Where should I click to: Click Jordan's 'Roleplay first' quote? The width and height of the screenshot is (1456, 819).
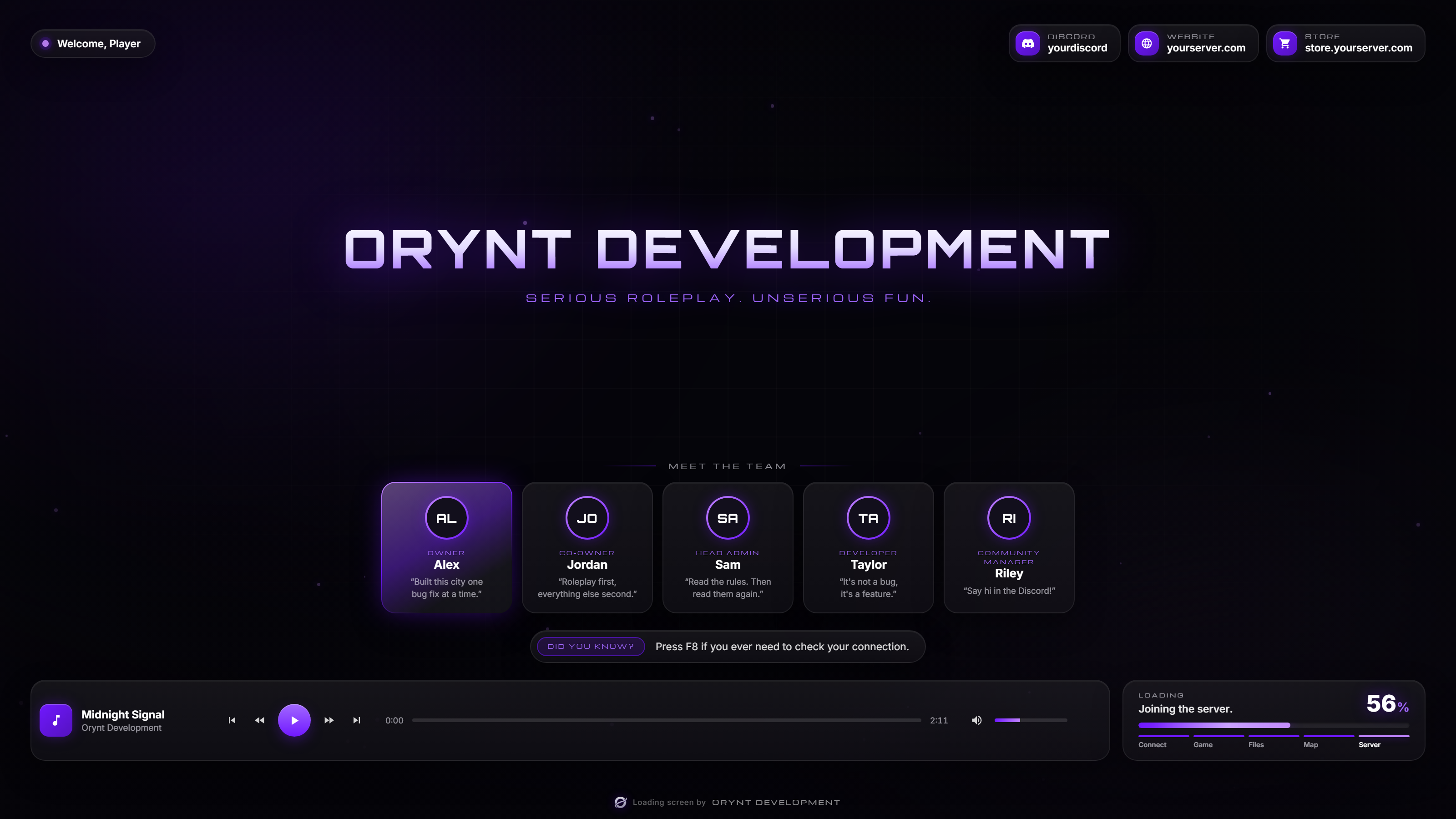(587, 588)
